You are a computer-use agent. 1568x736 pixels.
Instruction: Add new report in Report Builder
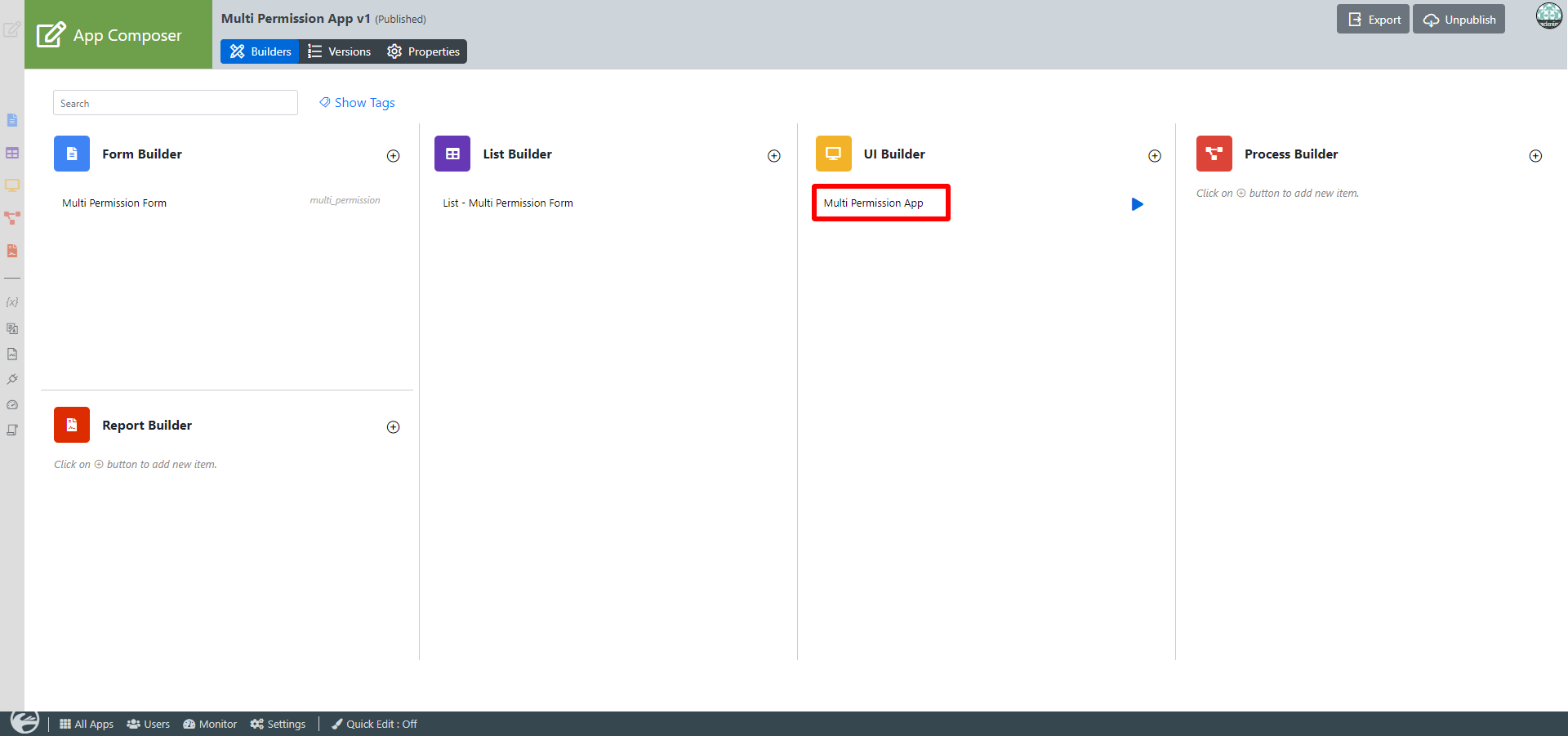(393, 427)
